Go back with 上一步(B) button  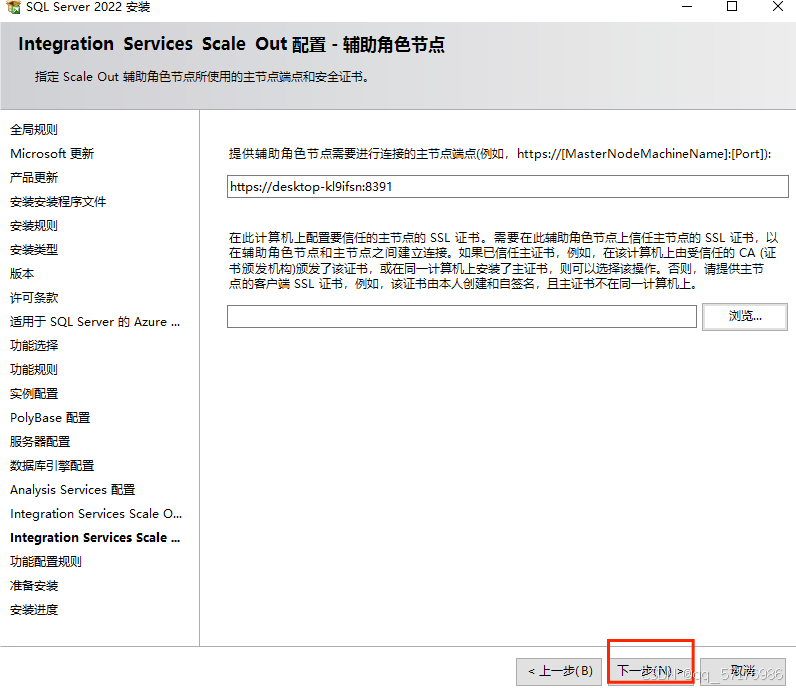coord(559,671)
